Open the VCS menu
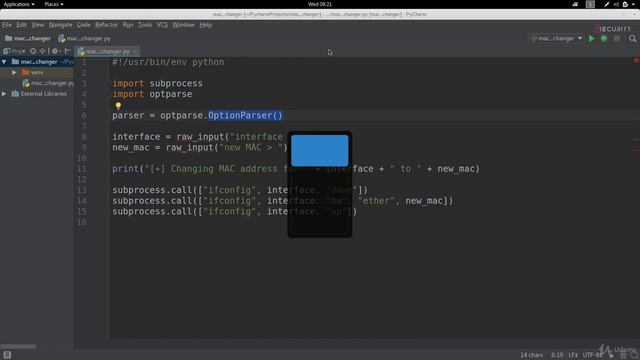The height and width of the screenshot is (360, 640). point(162,25)
